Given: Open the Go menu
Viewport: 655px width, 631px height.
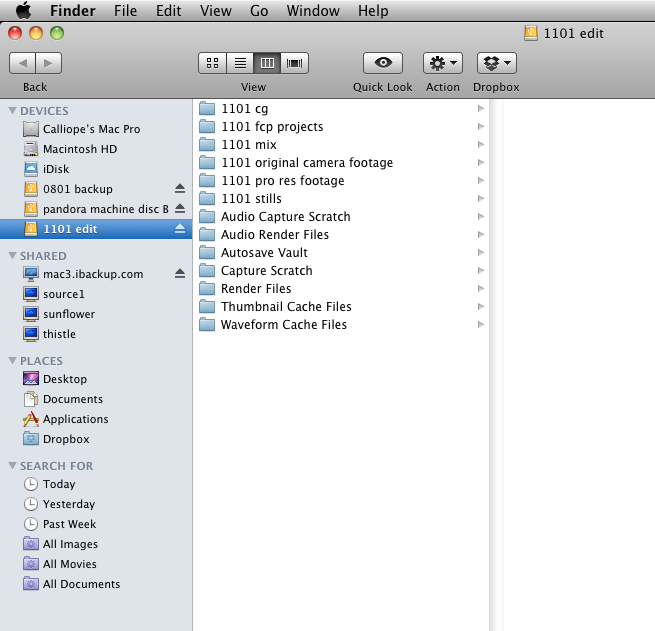Looking at the screenshot, I should (259, 11).
